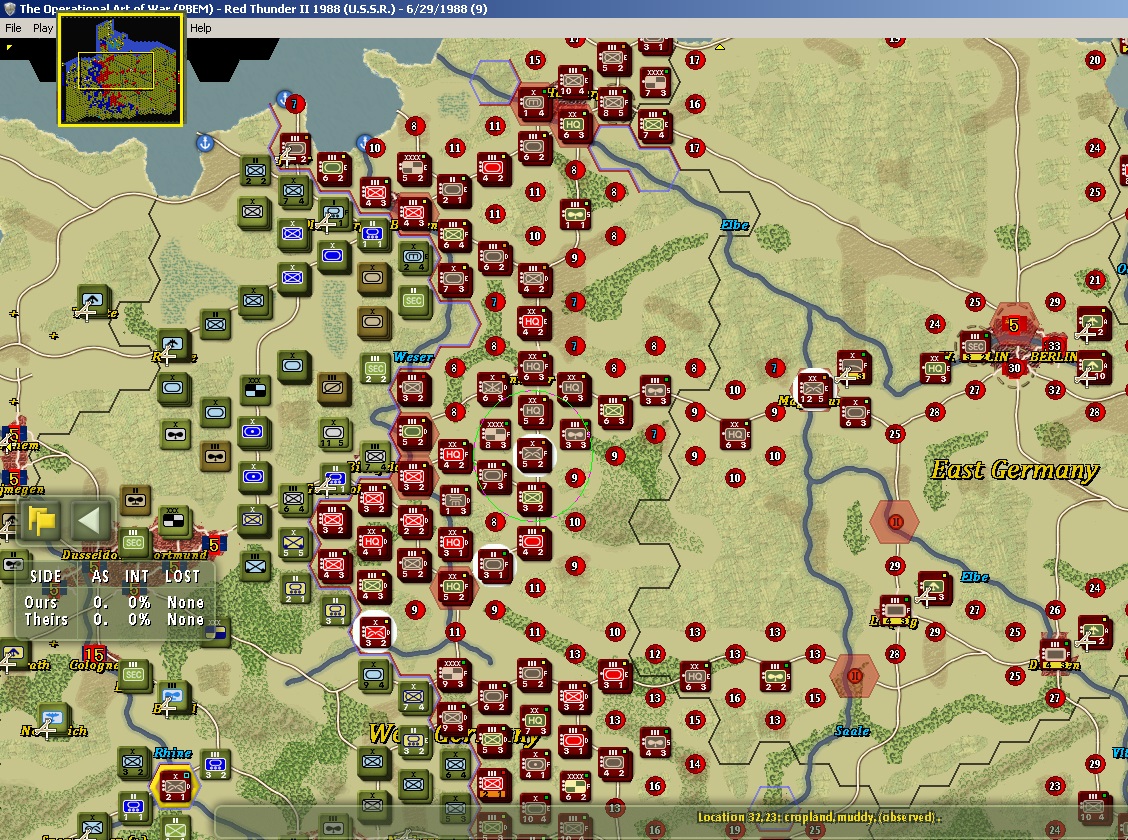Screen dimensions: 1128x840
Task: Click the blue-red '5' marker at Dortmund
Action: (x=214, y=545)
